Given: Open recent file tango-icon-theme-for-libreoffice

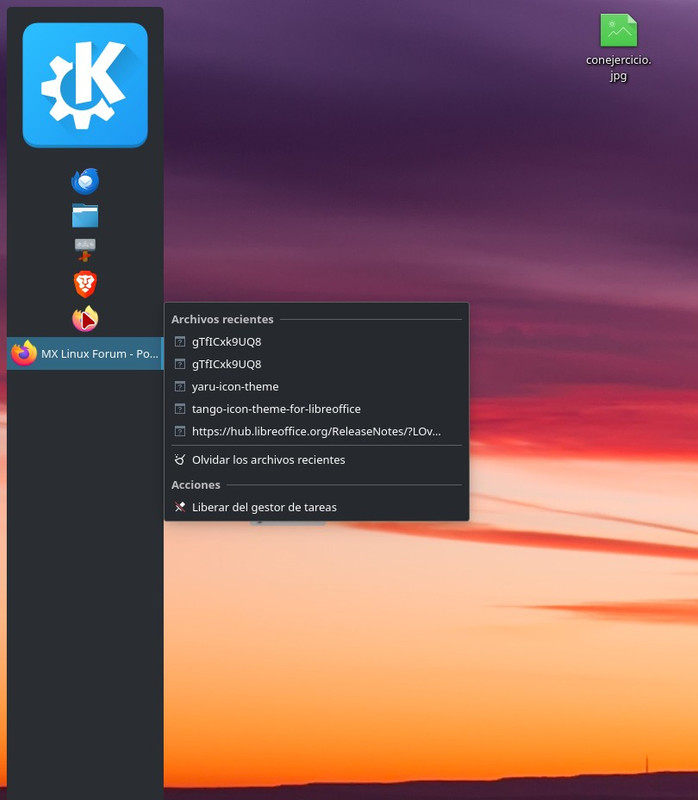Looking at the screenshot, I should (316, 409).
